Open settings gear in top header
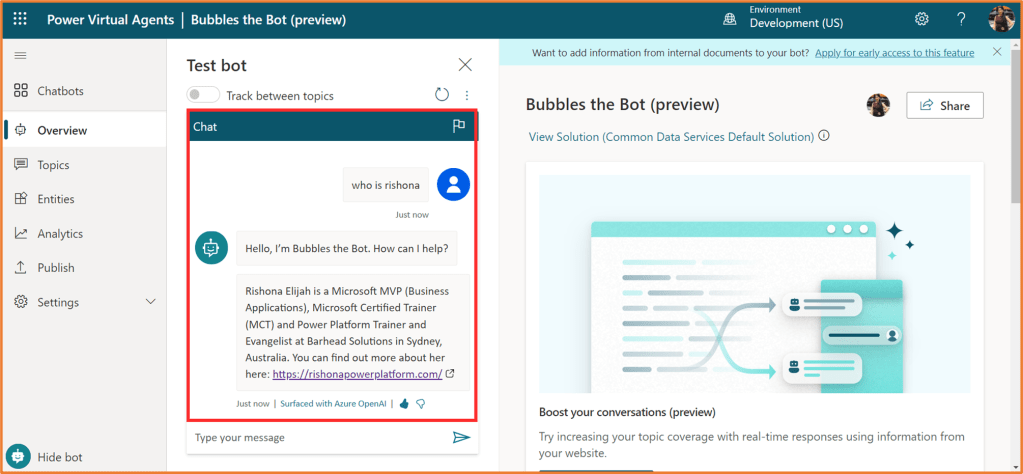The image size is (1023, 474). point(921,19)
